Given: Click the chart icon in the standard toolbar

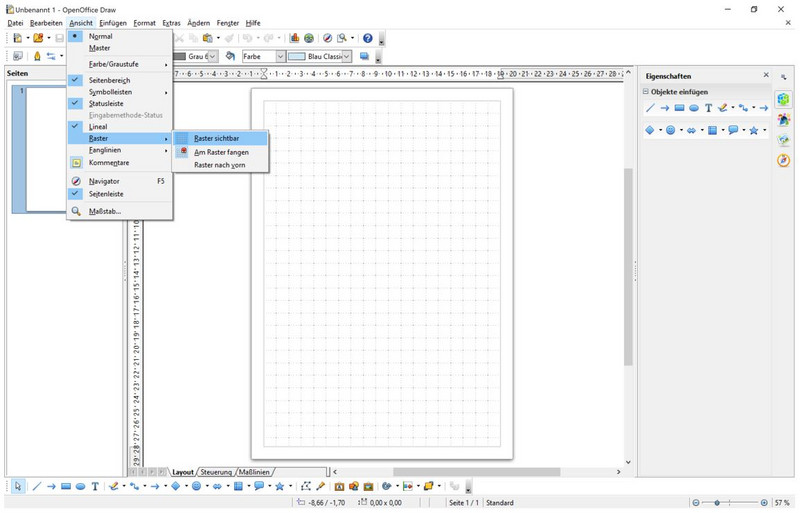Looking at the screenshot, I should point(295,38).
